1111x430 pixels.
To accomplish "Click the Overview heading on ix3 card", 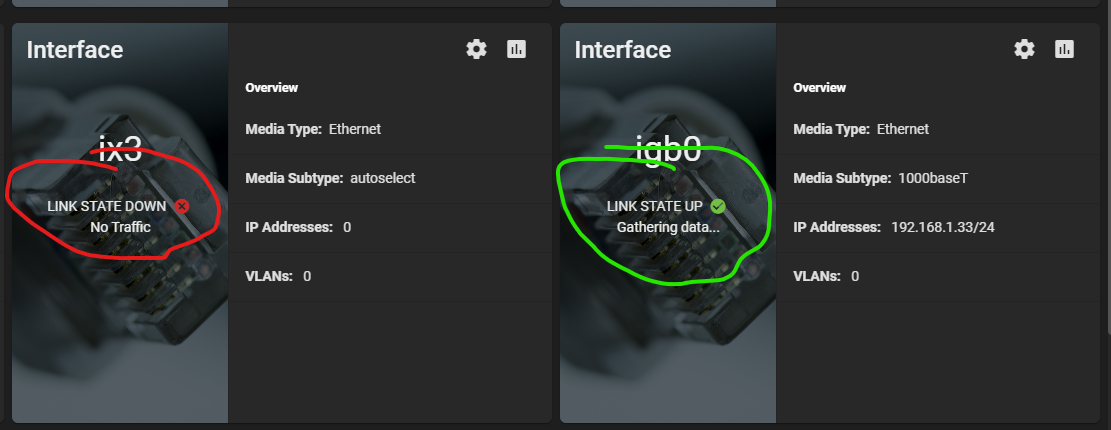I will [x=271, y=88].
